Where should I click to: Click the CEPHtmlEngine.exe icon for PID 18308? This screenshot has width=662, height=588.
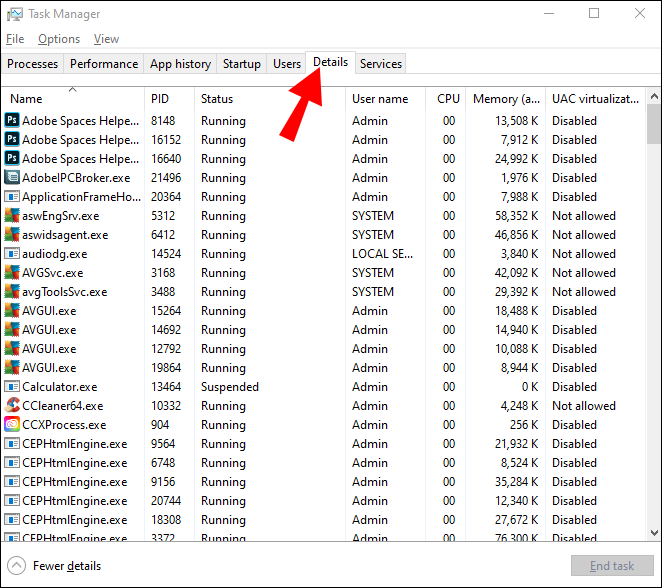pyautogui.click(x=12, y=519)
